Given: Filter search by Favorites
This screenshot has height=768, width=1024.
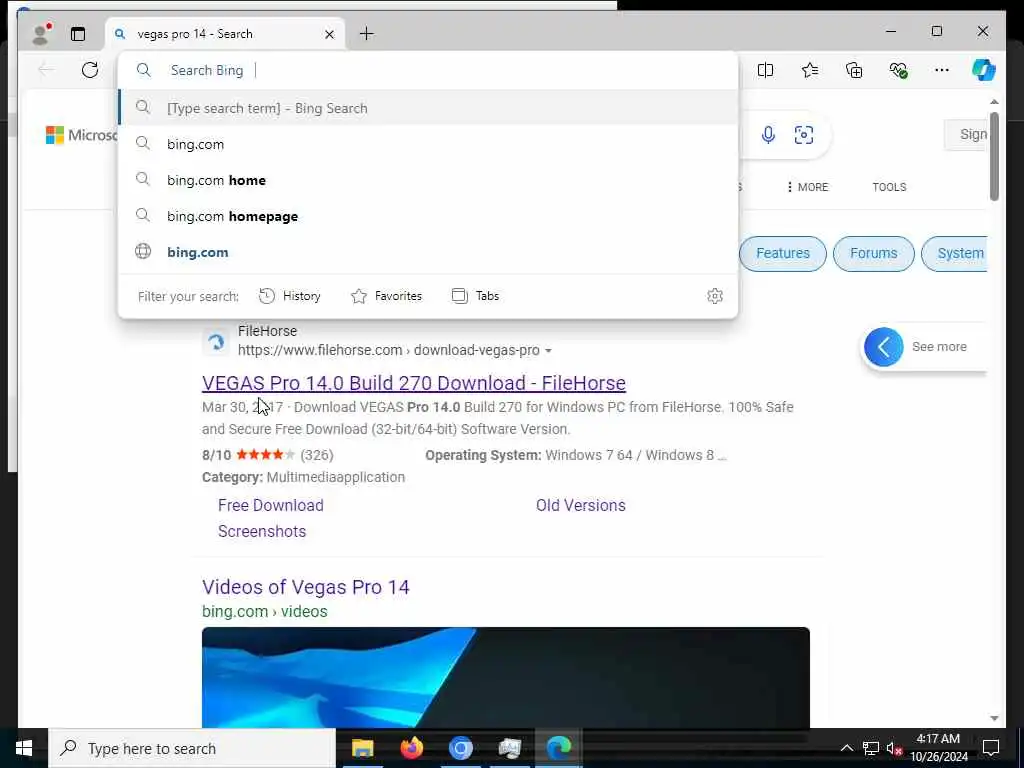Looking at the screenshot, I should pos(387,296).
